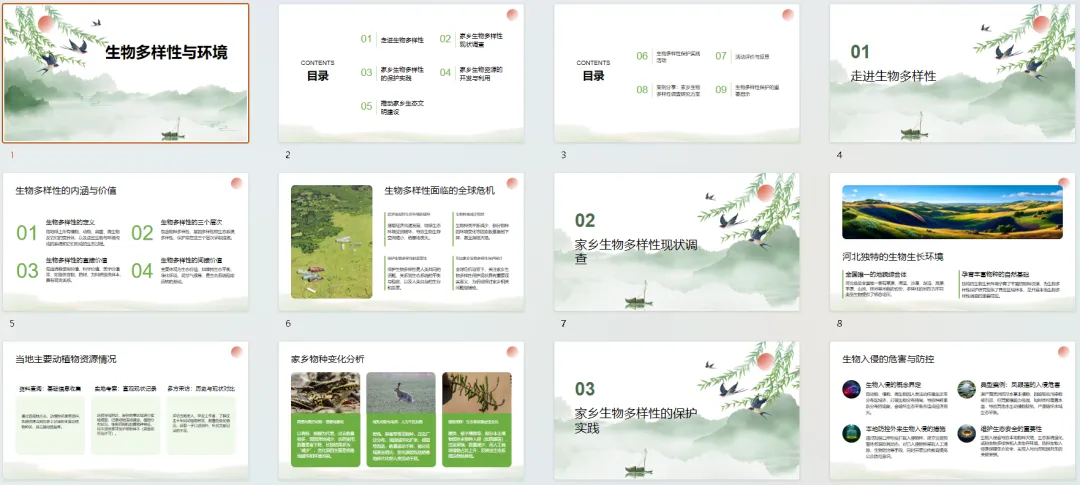Click slide number label 4 under 走进生物多样性 slide

(839, 155)
